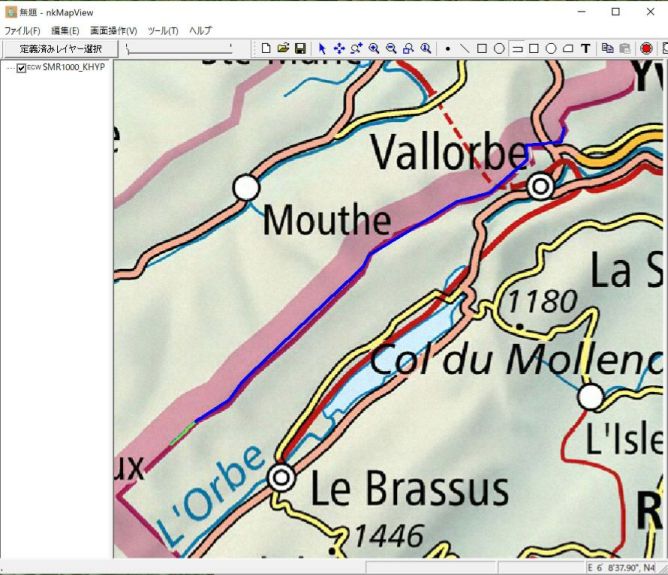
Task: Click the red circle record icon
Action: point(646,48)
